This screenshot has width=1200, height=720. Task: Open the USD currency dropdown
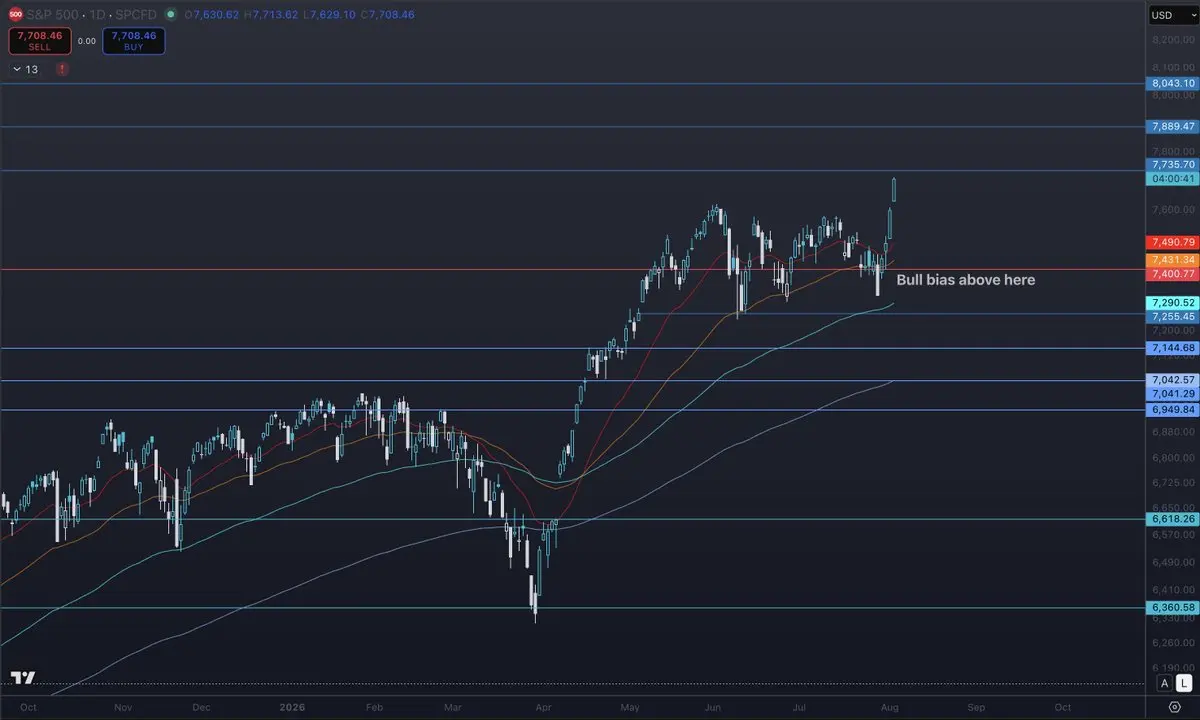coord(1173,15)
